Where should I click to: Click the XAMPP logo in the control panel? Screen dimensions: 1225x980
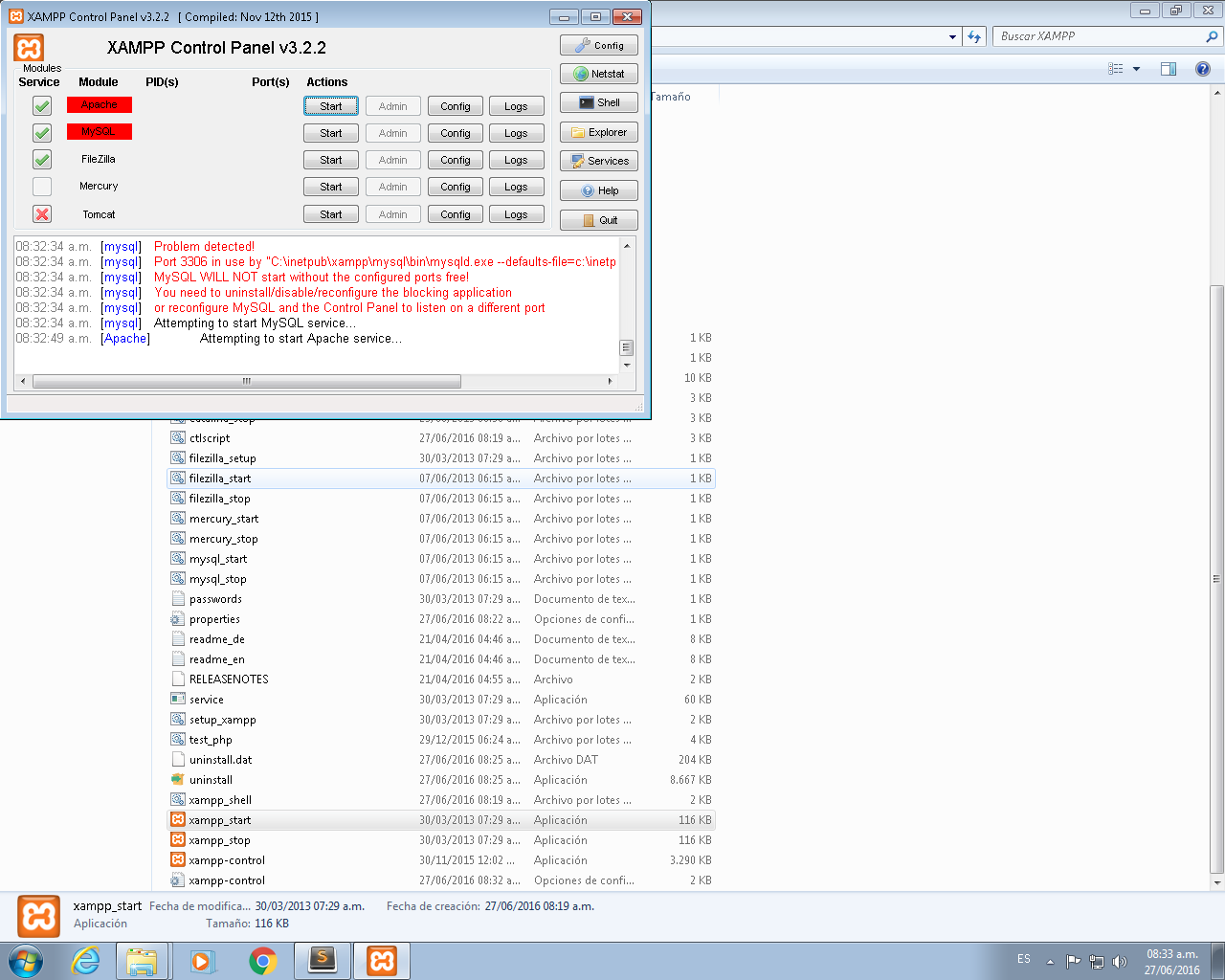point(29,48)
